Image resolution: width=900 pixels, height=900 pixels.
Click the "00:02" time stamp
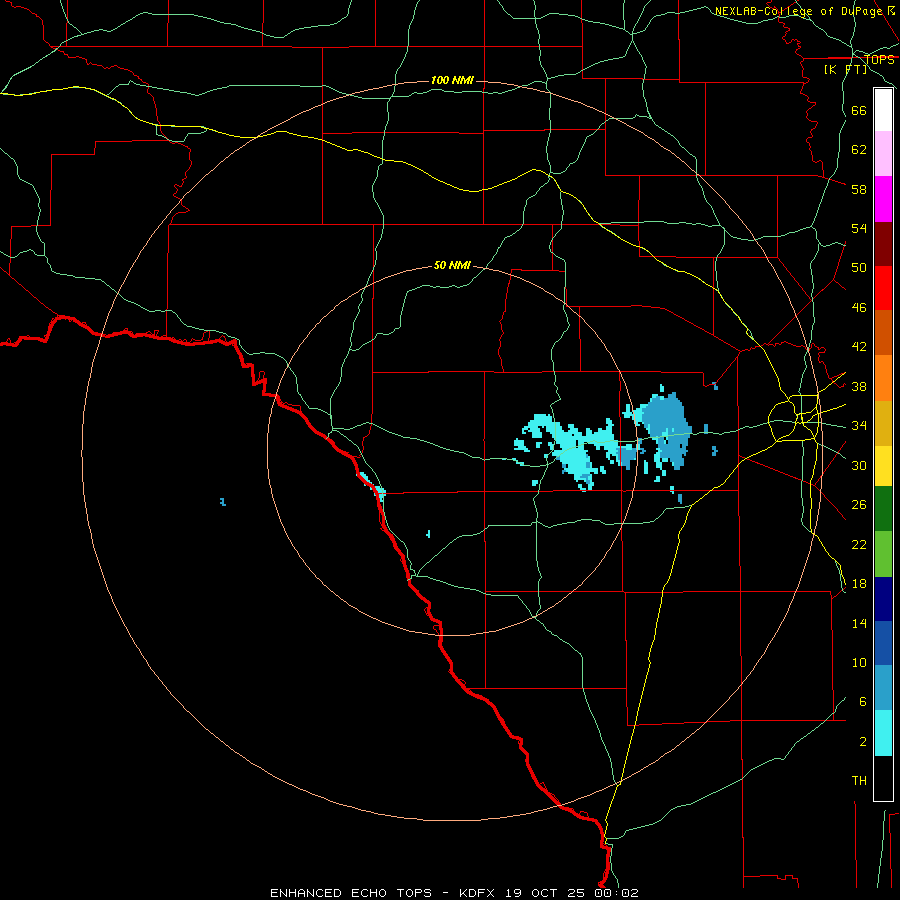coord(616,893)
